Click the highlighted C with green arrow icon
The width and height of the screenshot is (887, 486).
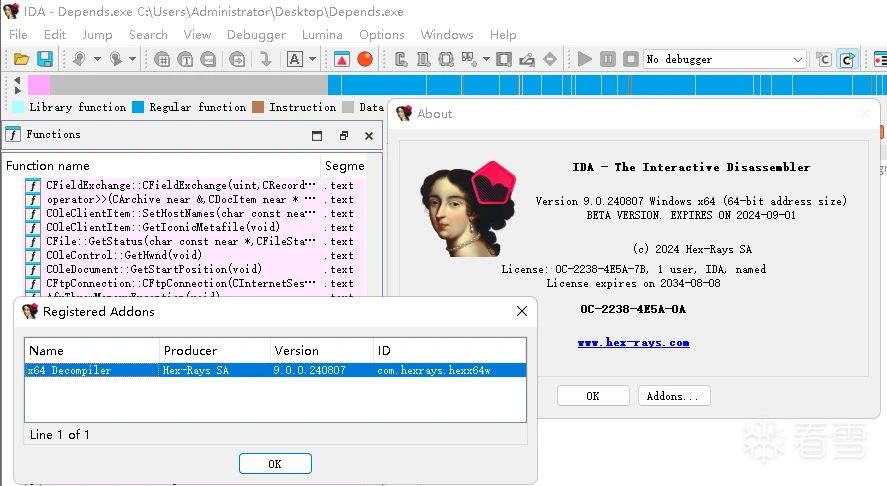click(847, 59)
